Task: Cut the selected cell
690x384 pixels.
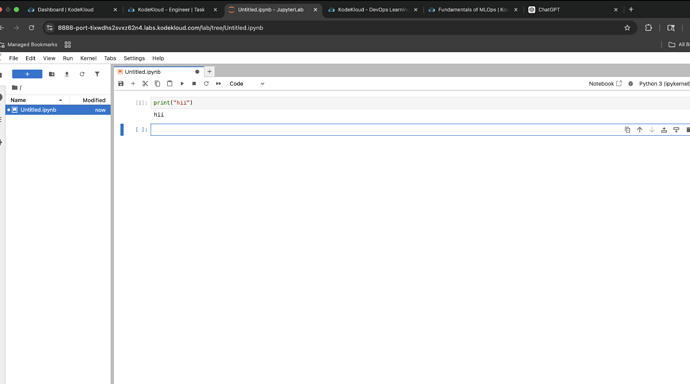Action: point(145,84)
